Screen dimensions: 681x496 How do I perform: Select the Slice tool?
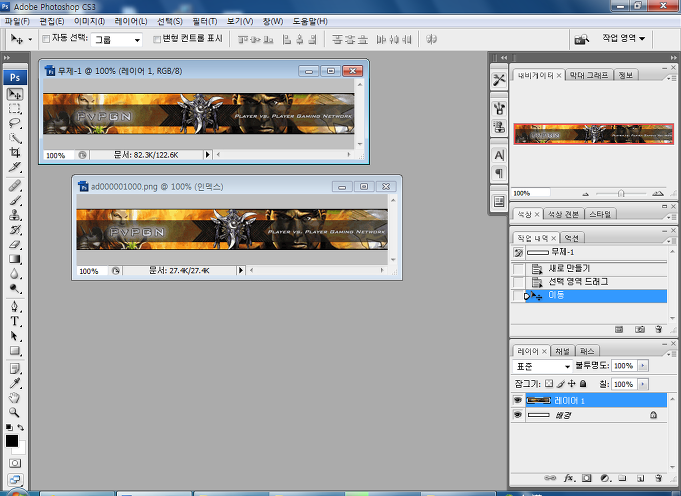15,167
